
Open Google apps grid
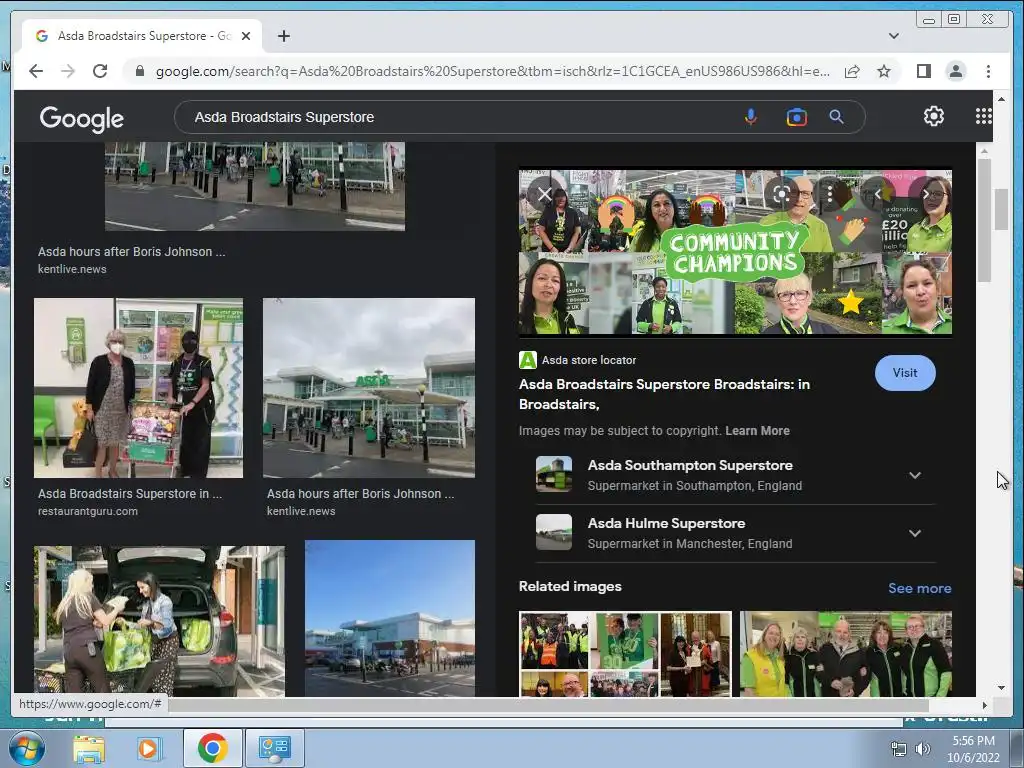tap(984, 116)
